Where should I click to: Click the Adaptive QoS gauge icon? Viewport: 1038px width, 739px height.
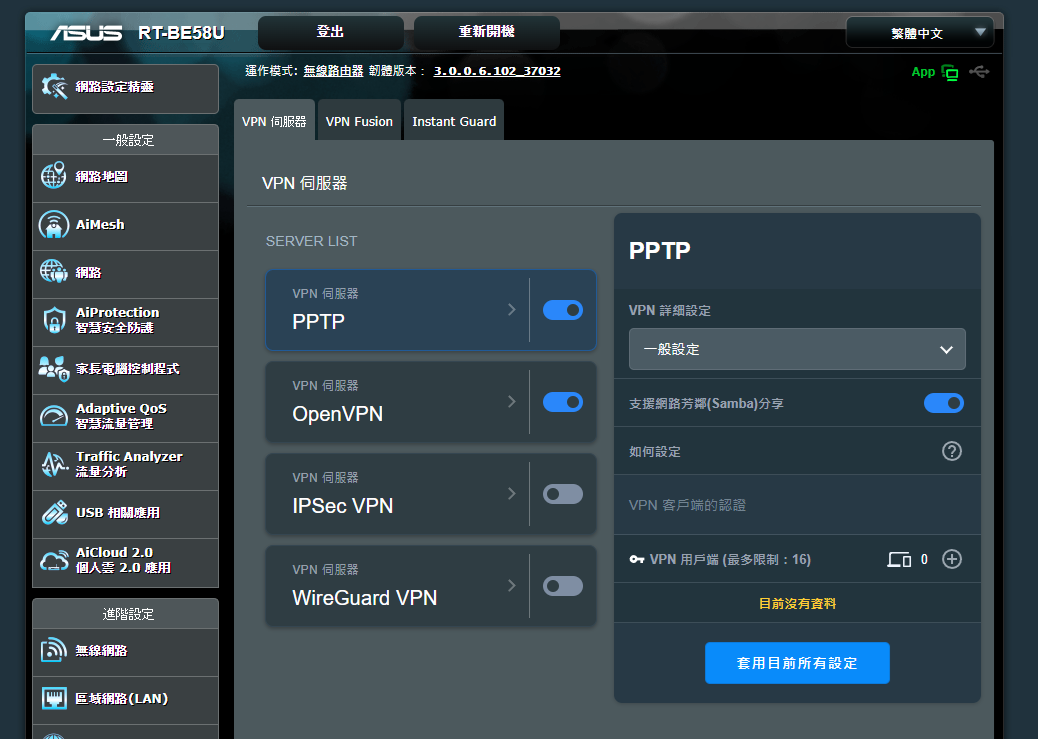[x=54, y=416]
